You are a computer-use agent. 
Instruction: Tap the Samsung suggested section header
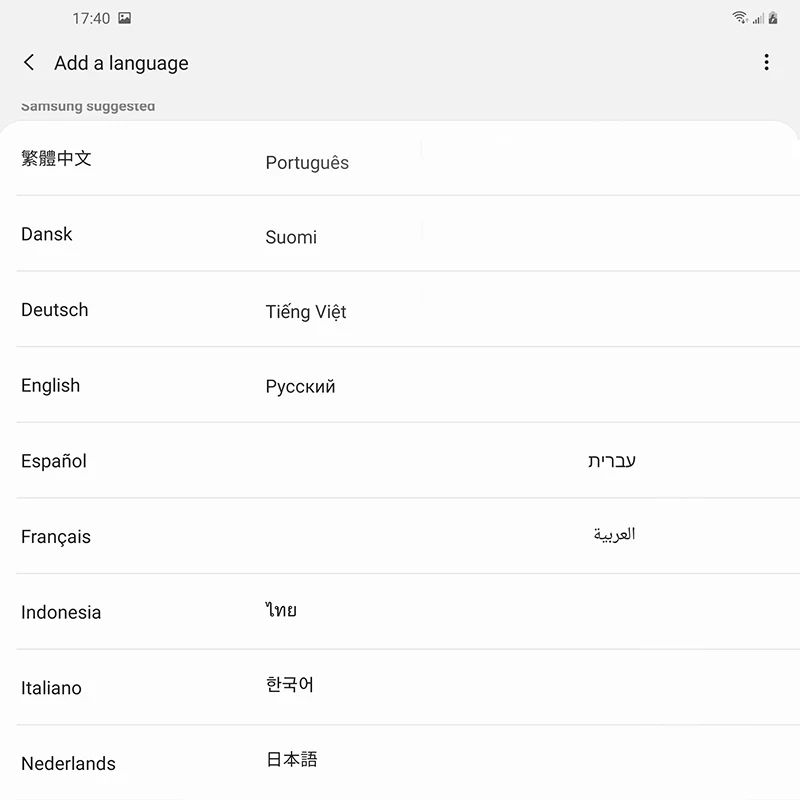88,106
